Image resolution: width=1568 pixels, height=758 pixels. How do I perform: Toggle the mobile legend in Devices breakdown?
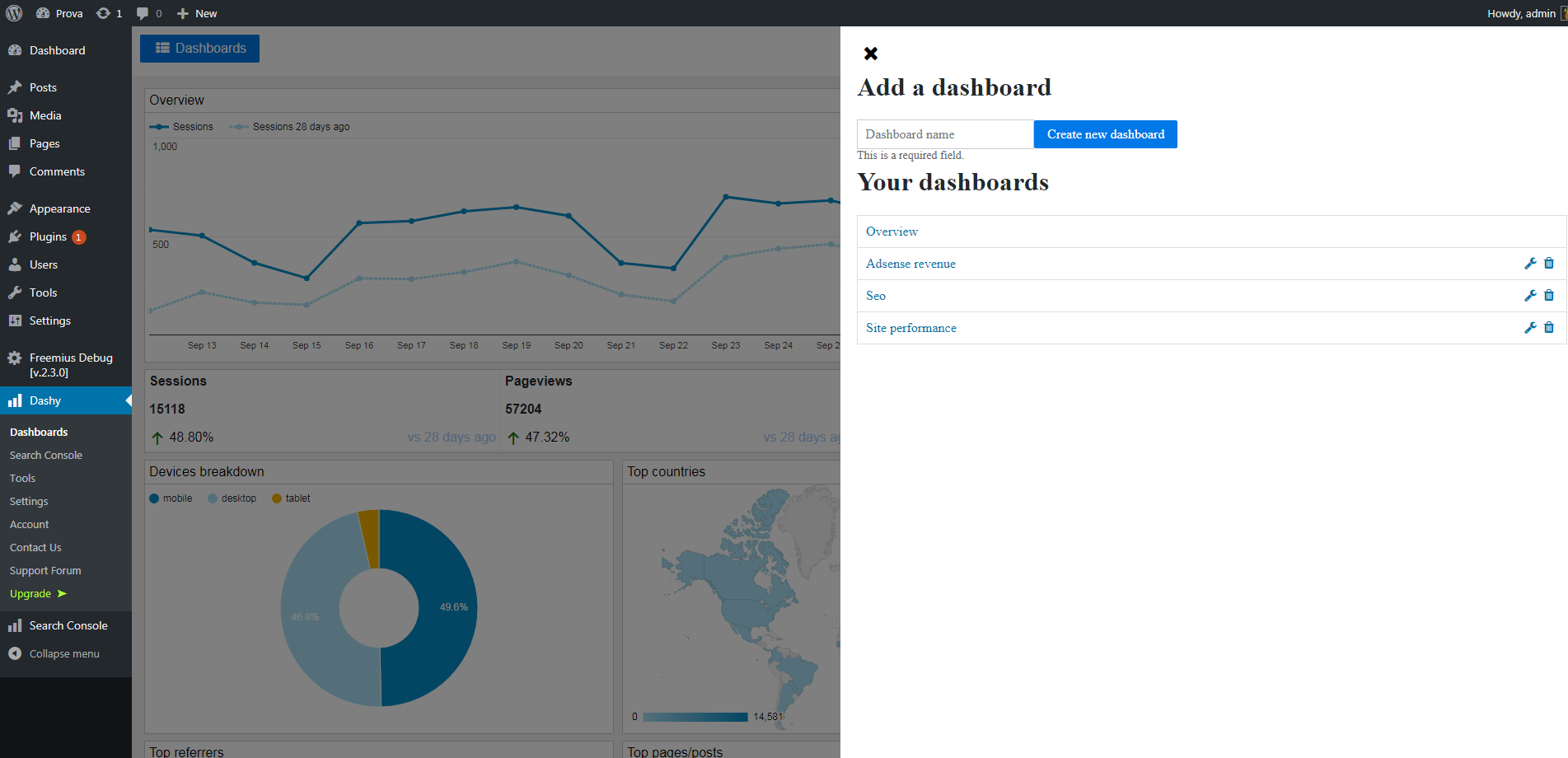(x=171, y=498)
